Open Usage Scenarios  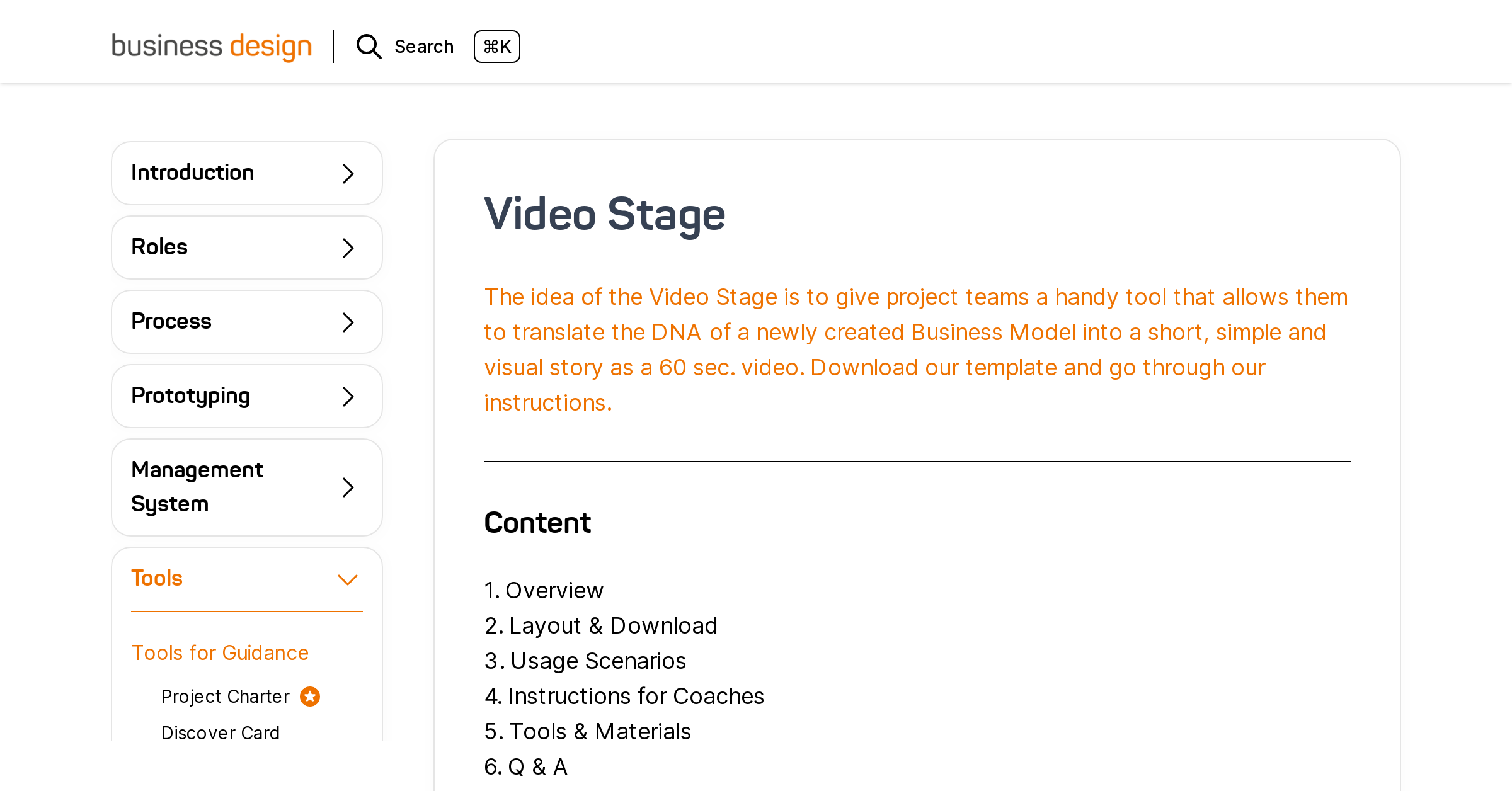tap(598, 661)
